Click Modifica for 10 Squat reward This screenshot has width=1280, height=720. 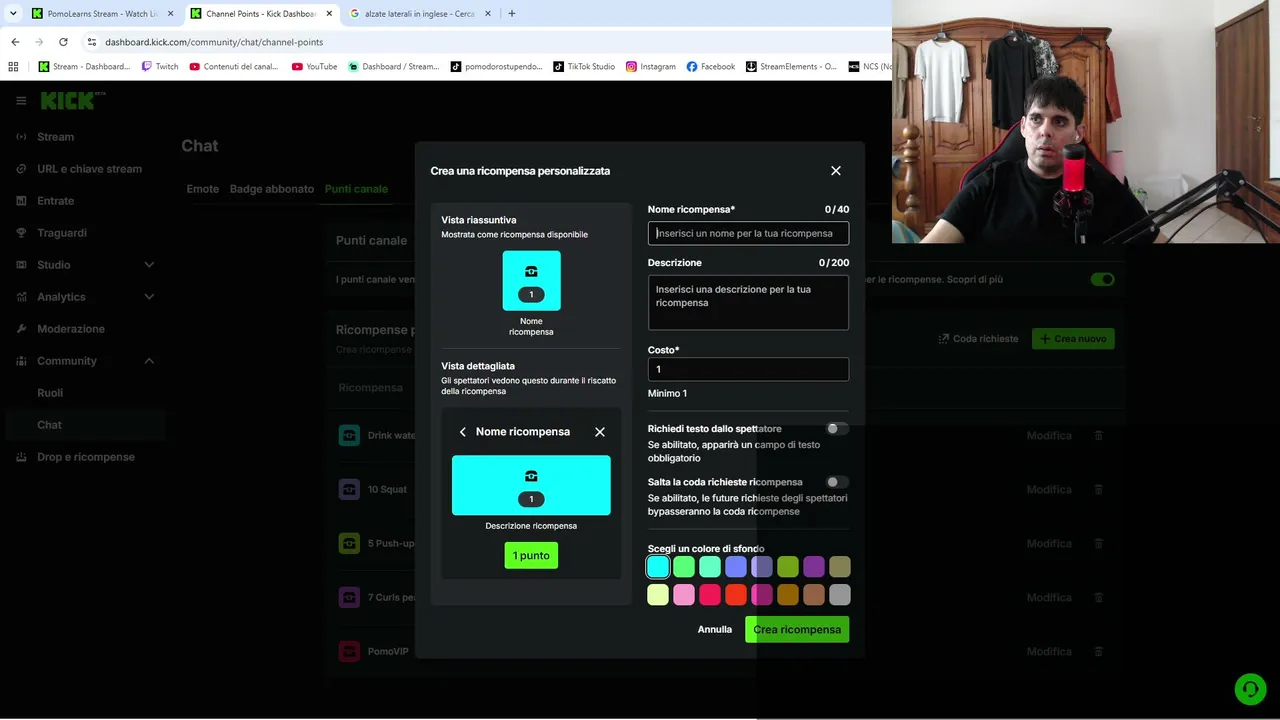(1049, 490)
